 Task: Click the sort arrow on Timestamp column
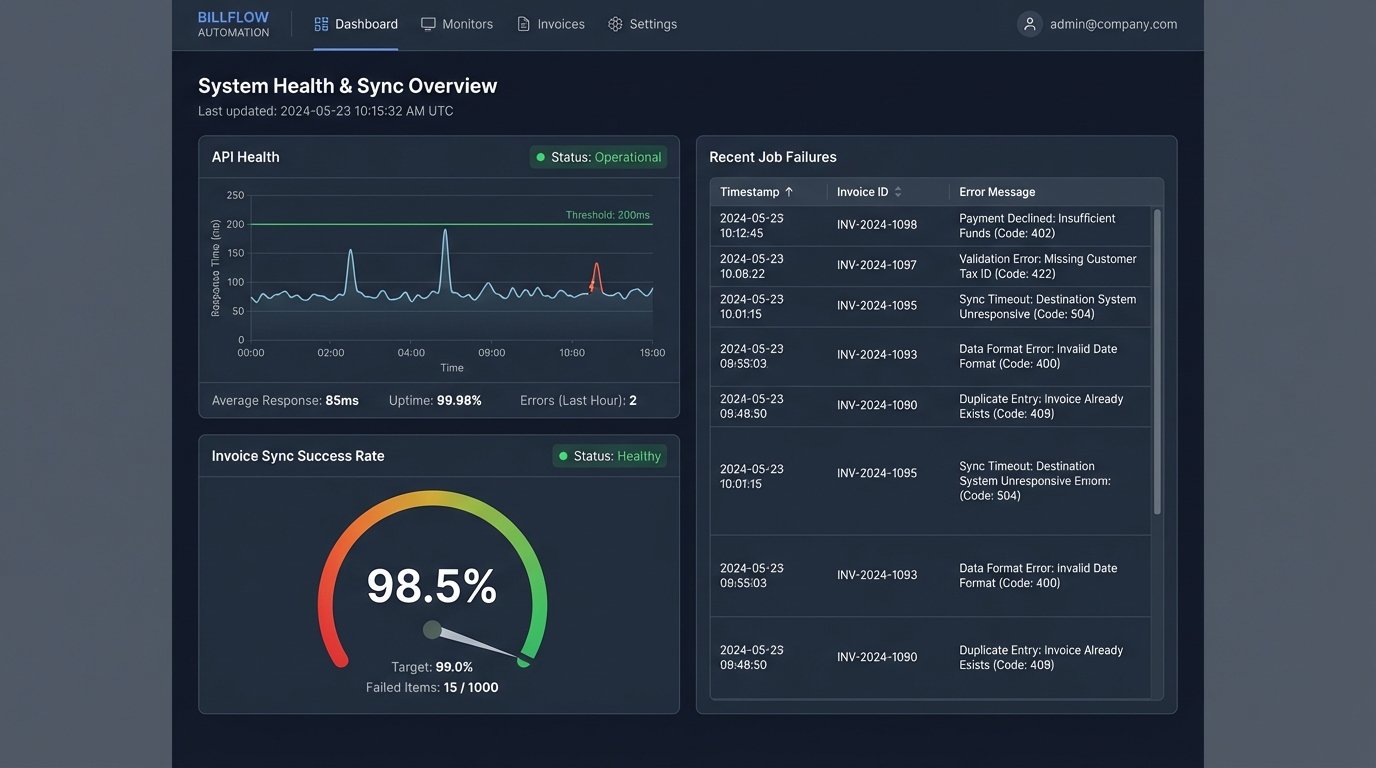coord(788,191)
